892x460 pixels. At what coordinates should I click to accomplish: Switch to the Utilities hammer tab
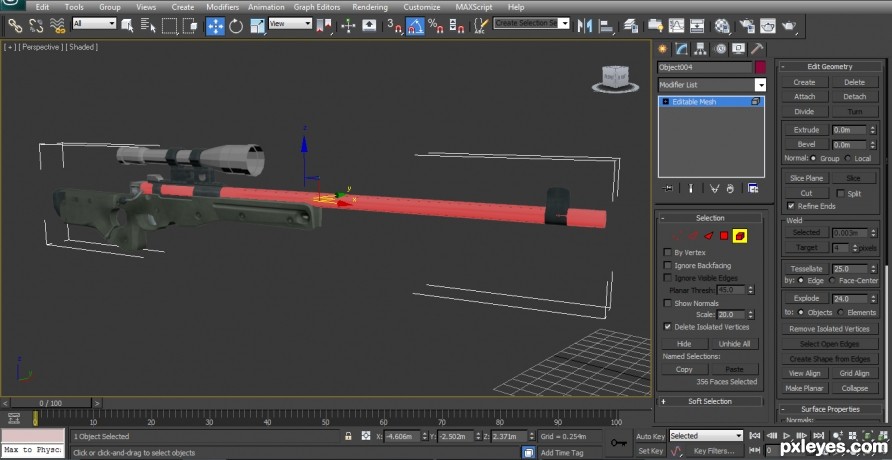757,49
